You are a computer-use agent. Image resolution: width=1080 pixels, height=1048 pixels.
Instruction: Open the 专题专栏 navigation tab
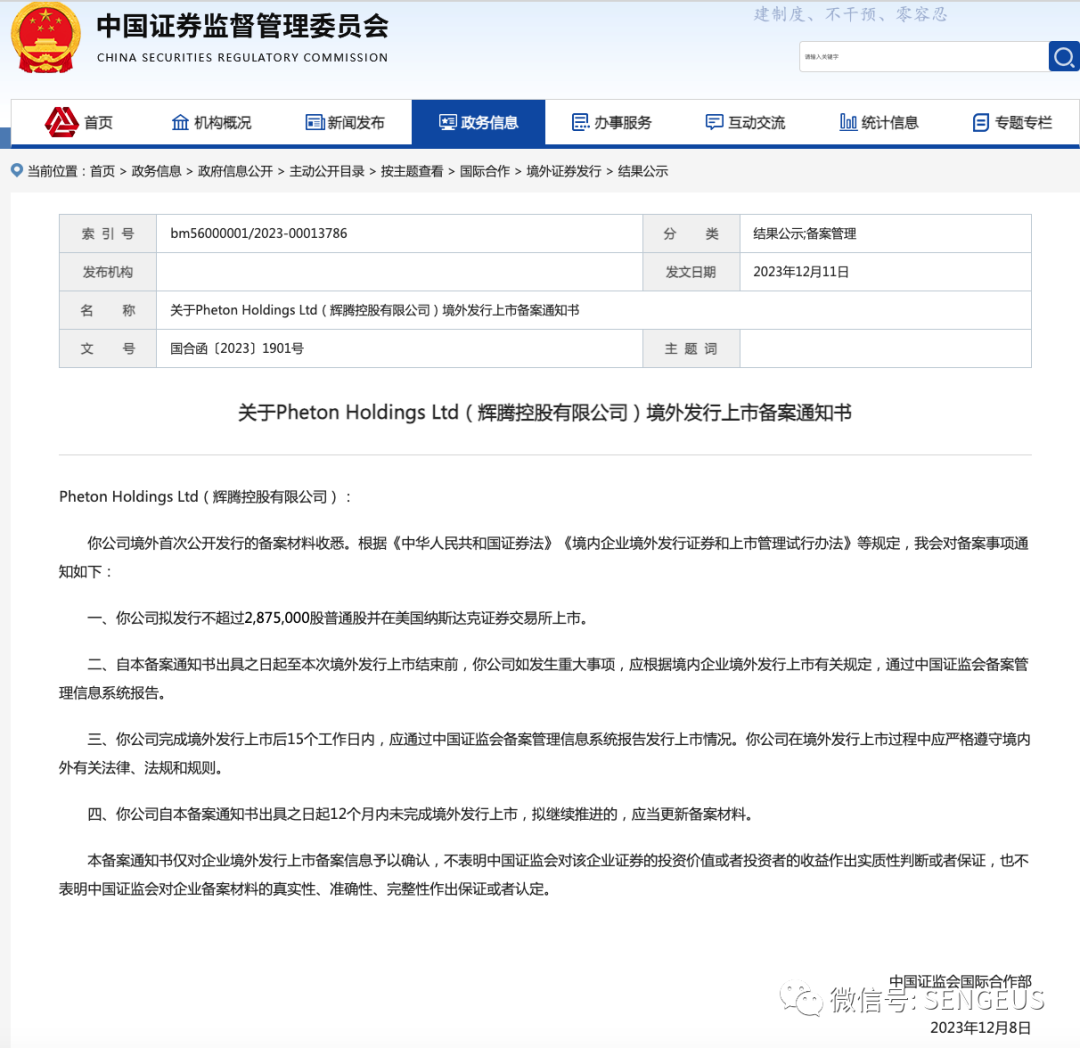pos(1012,123)
